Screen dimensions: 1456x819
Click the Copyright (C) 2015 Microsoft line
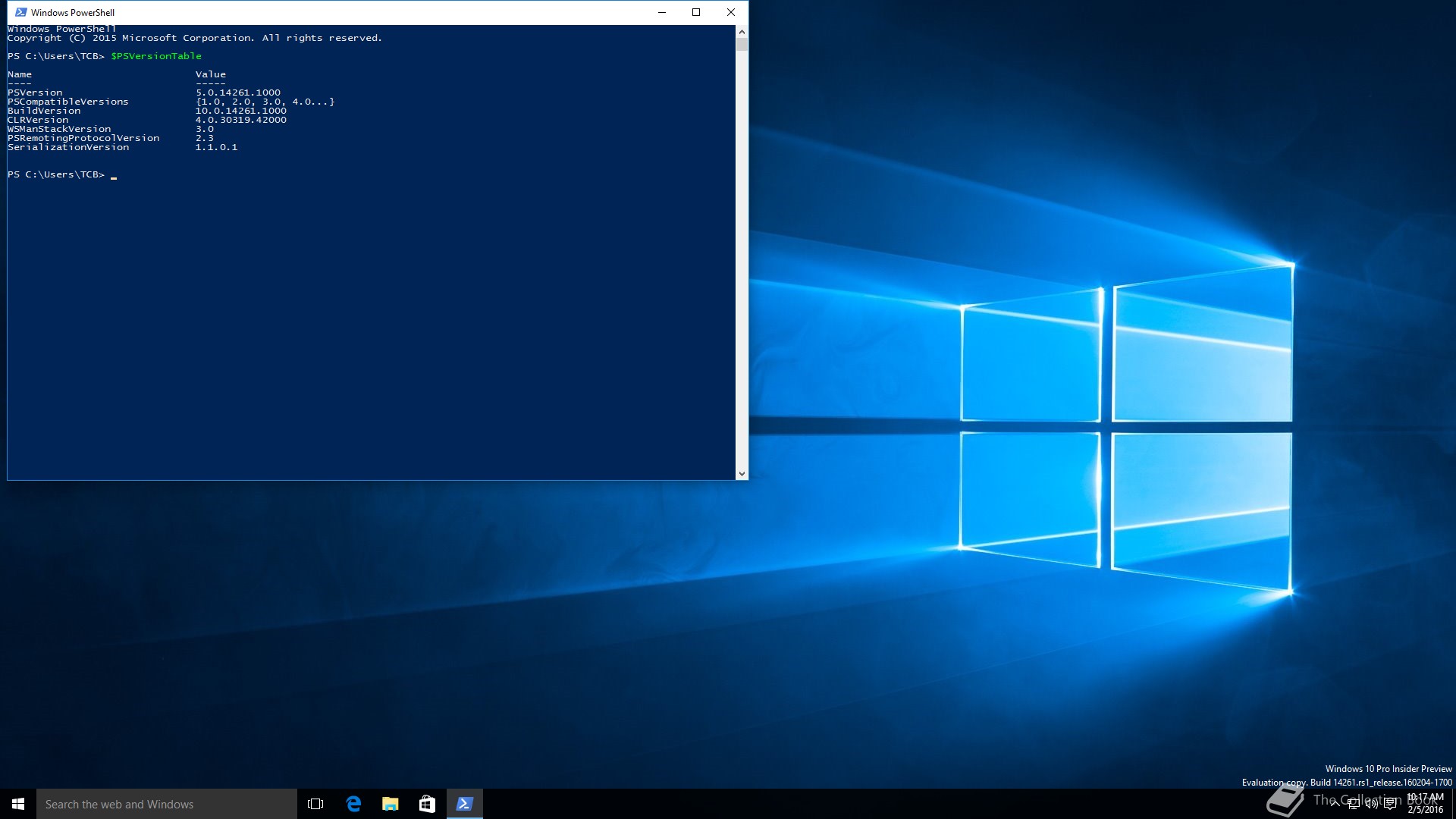point(195,38)
